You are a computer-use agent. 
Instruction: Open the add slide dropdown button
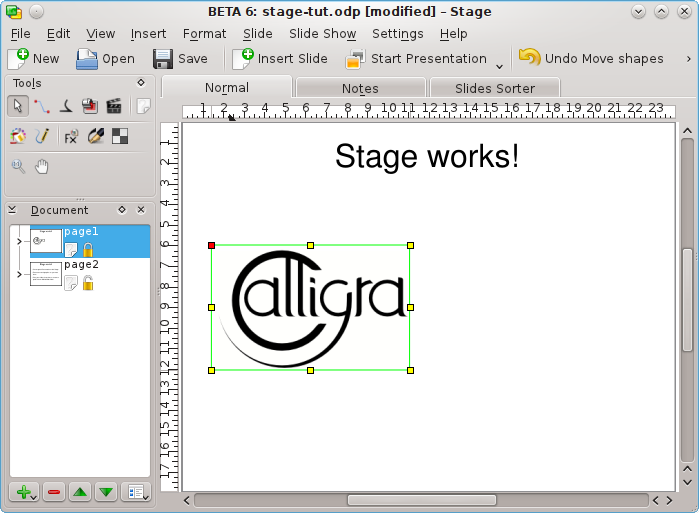click(25, 492)
